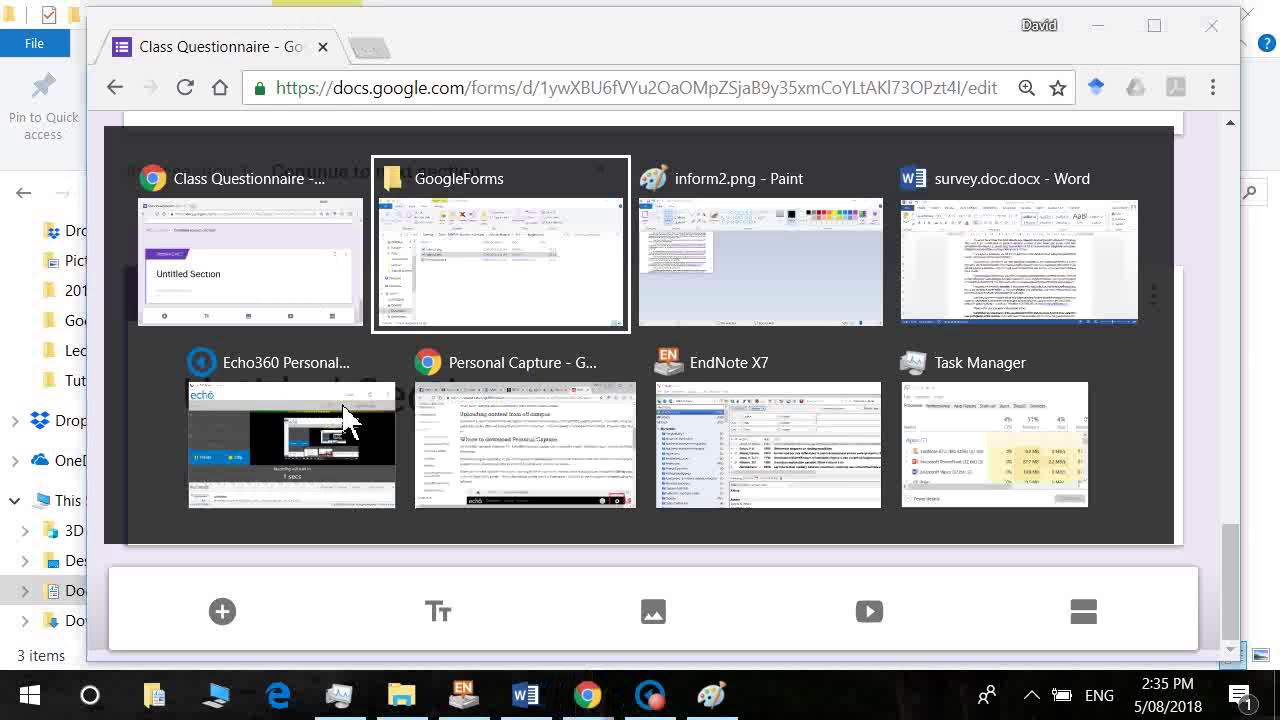Click the PDF extension icon
Viewport: 1280px width, 720px height.
point(1176,88)
